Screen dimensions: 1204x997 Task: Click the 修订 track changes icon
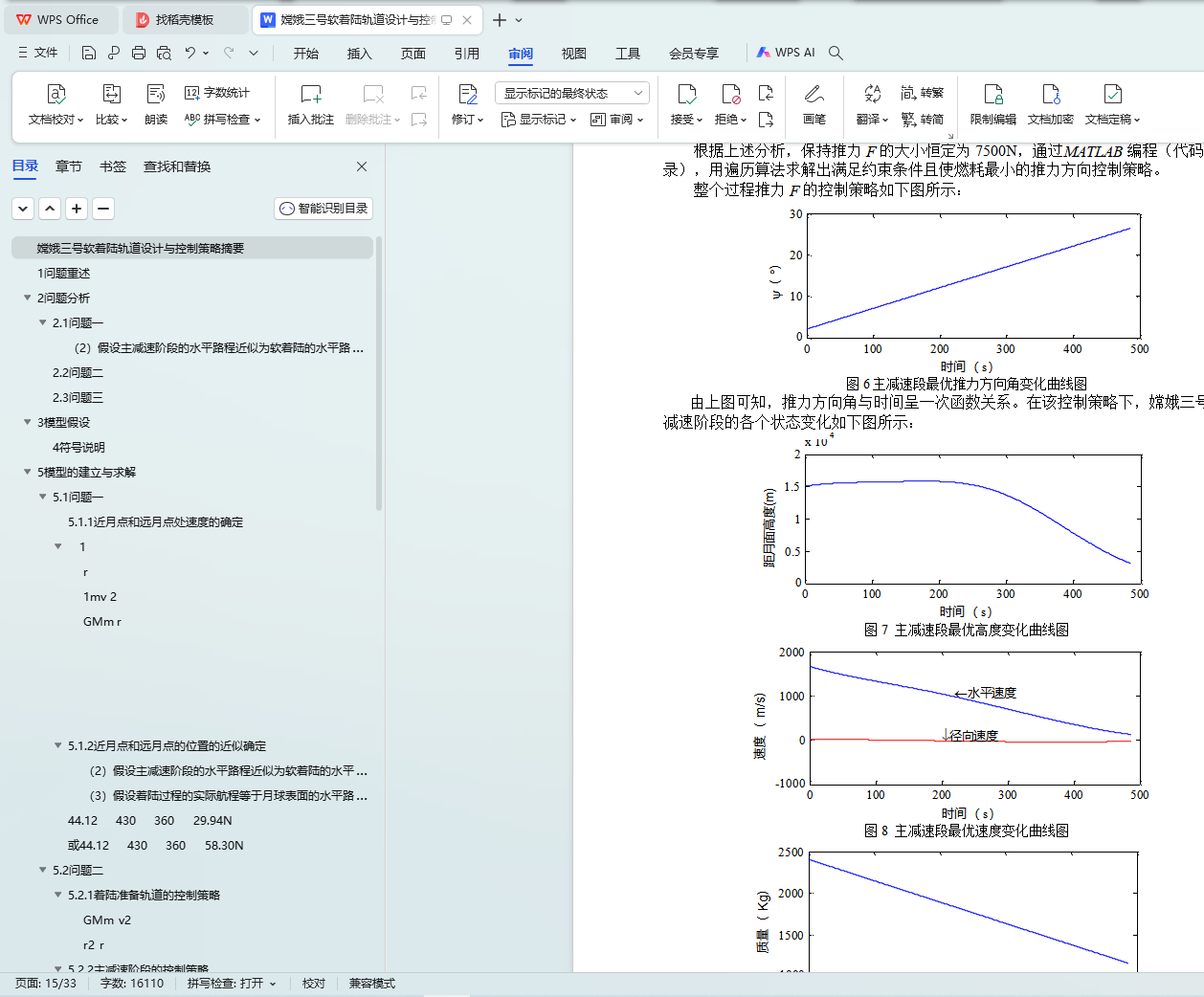(x=467, y=94)
